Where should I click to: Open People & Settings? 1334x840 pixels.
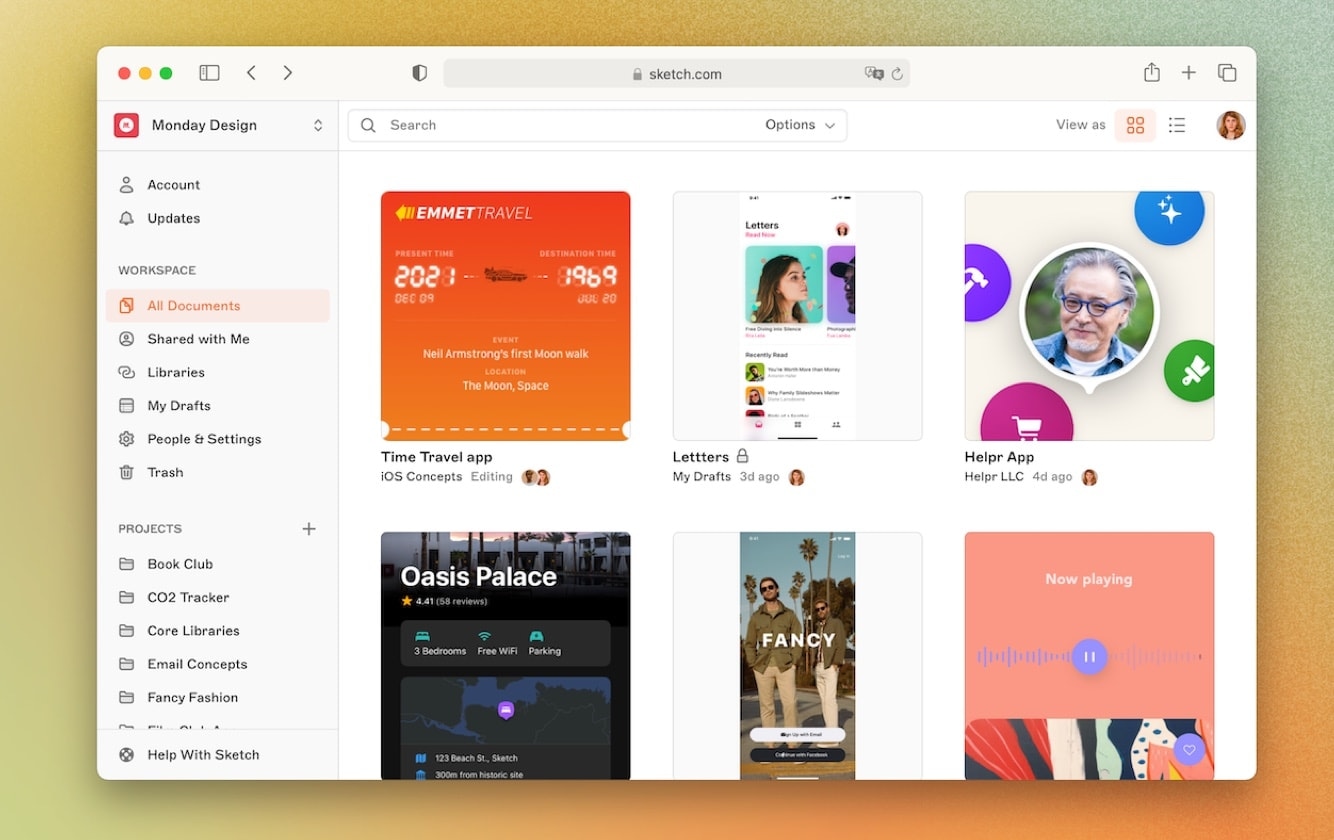[x=217, y=439]
